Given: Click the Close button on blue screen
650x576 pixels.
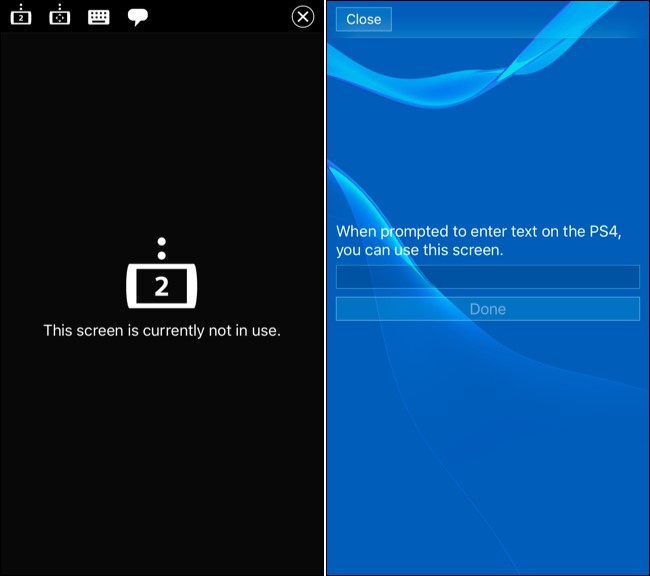Looking at the screenshot, I should pyautogui.click(x=364, y=19).
